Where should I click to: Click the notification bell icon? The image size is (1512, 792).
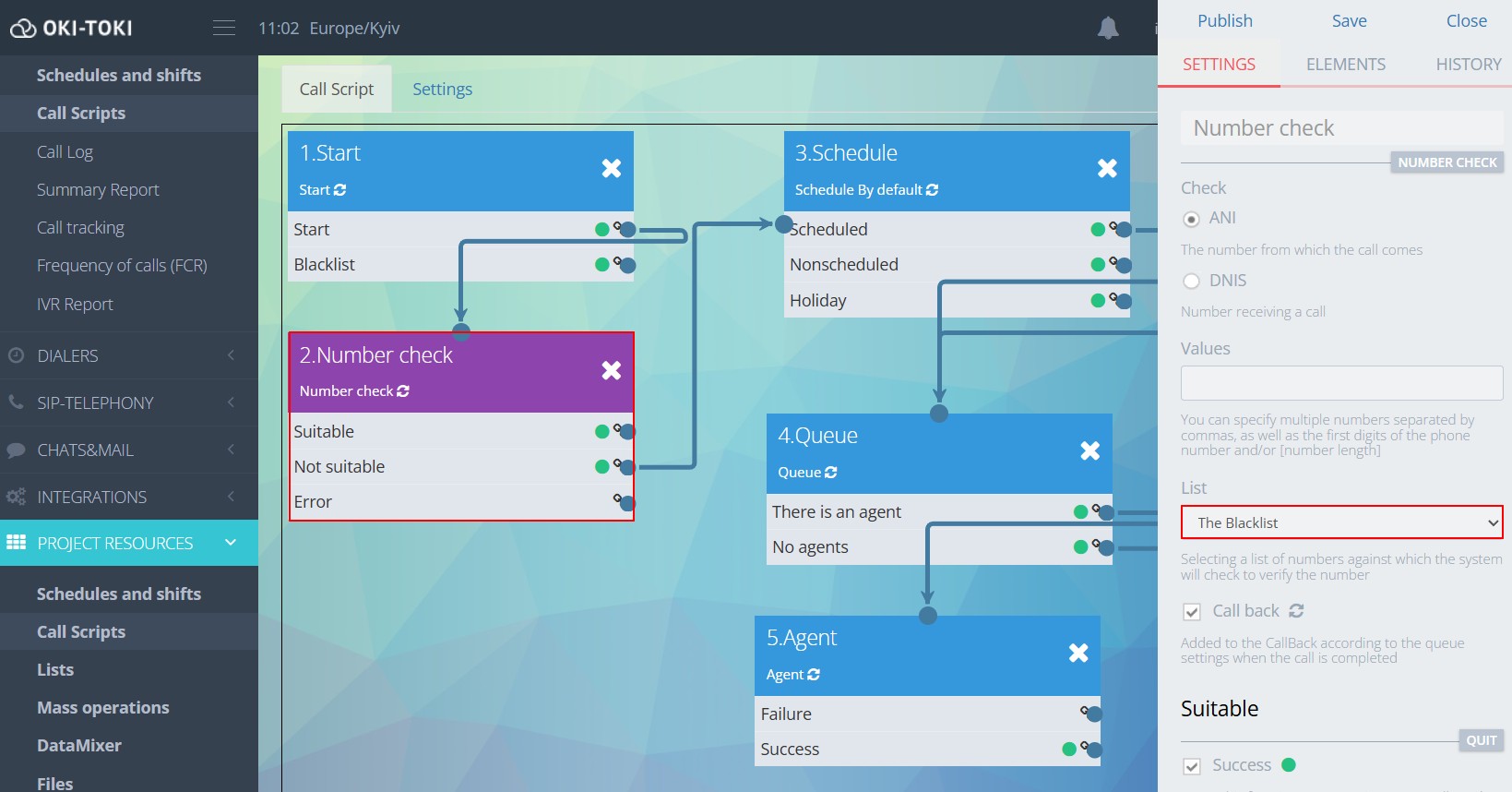(x=1108, y=29)
